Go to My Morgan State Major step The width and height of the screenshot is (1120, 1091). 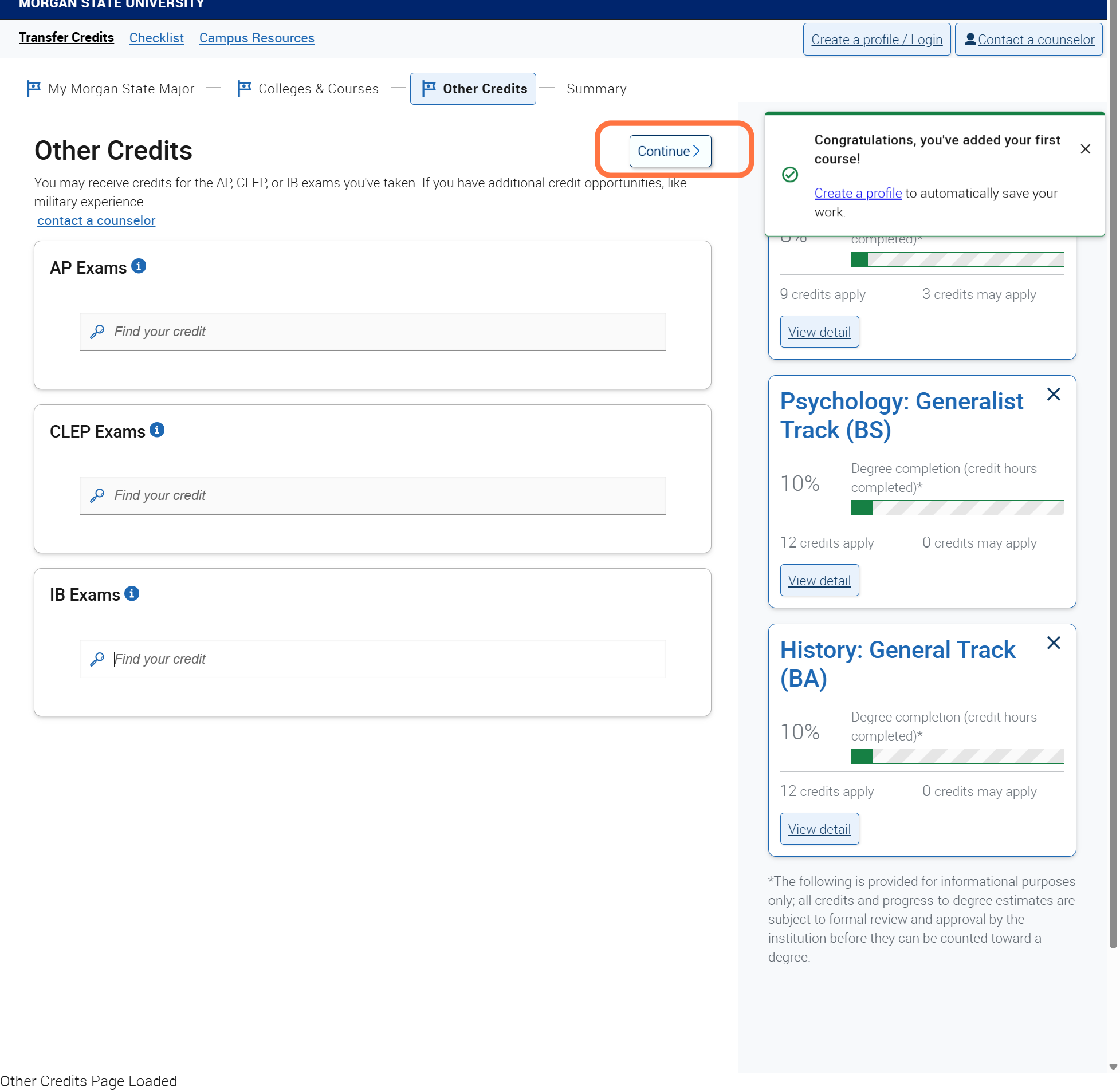(111, 89)
